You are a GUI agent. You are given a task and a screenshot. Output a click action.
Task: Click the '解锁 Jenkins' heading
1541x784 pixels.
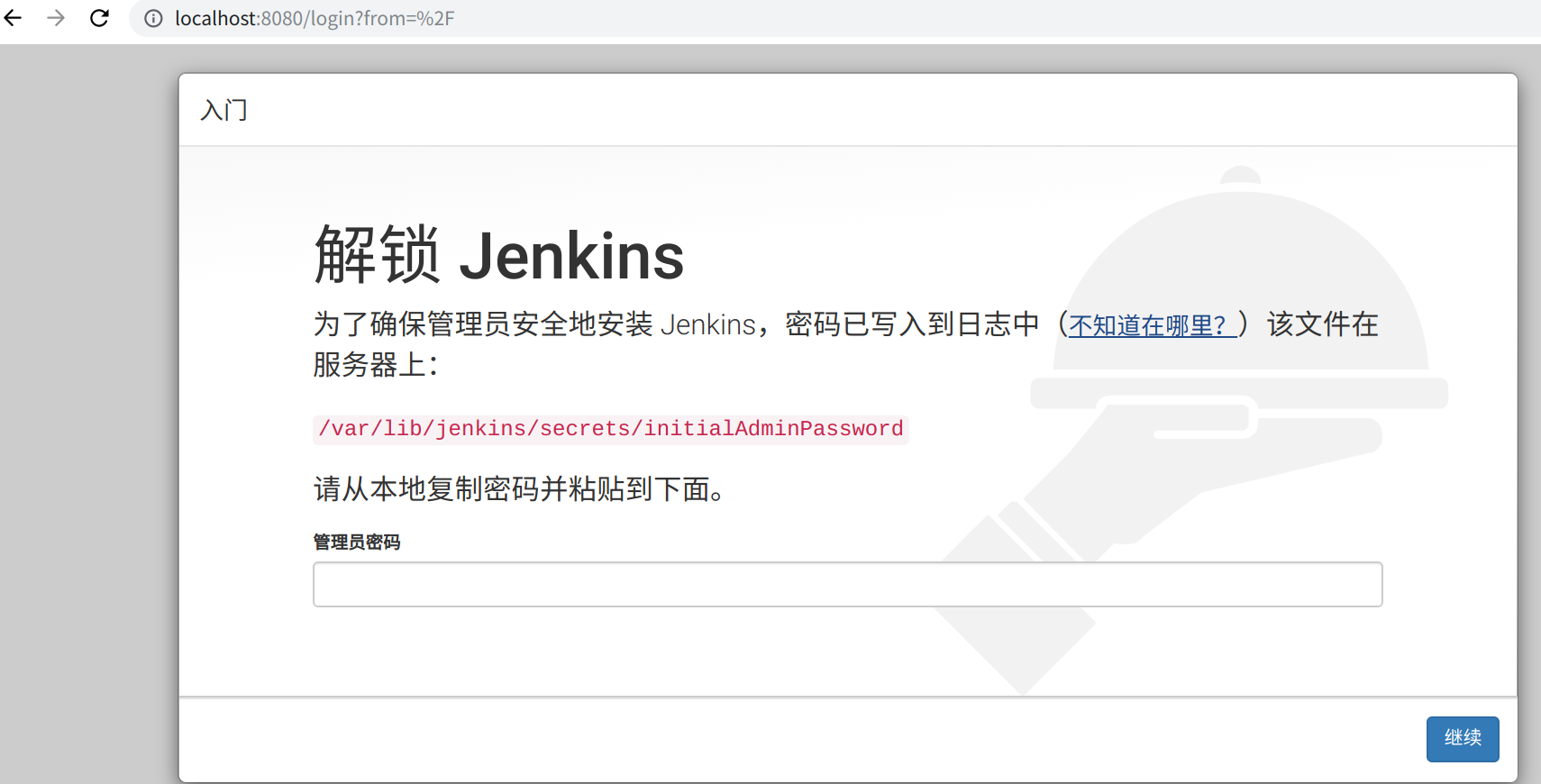click(x=499, y=256)
